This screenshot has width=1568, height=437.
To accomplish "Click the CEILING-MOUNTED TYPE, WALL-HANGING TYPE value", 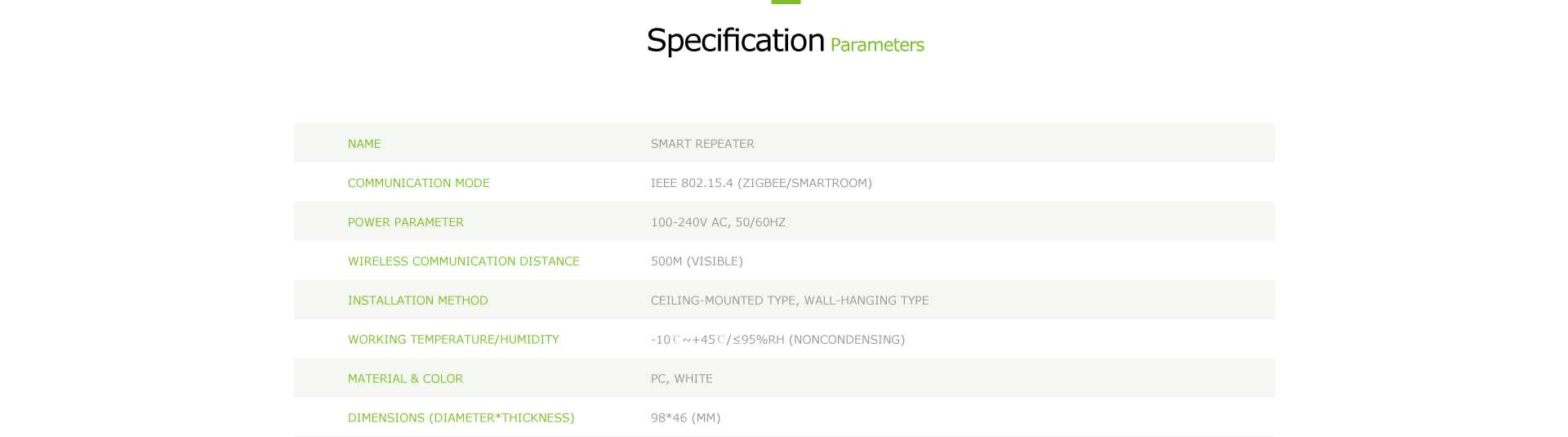I will click(790, 301).
